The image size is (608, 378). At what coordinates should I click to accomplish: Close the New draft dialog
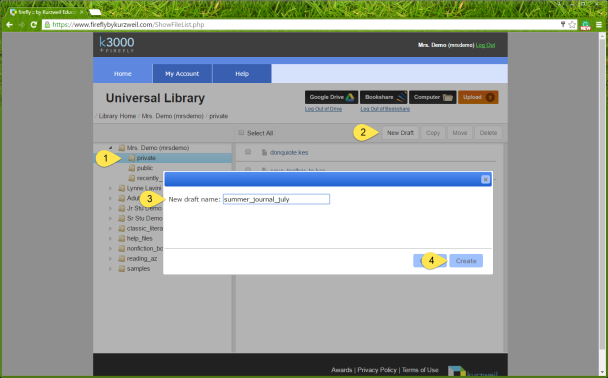485,180
